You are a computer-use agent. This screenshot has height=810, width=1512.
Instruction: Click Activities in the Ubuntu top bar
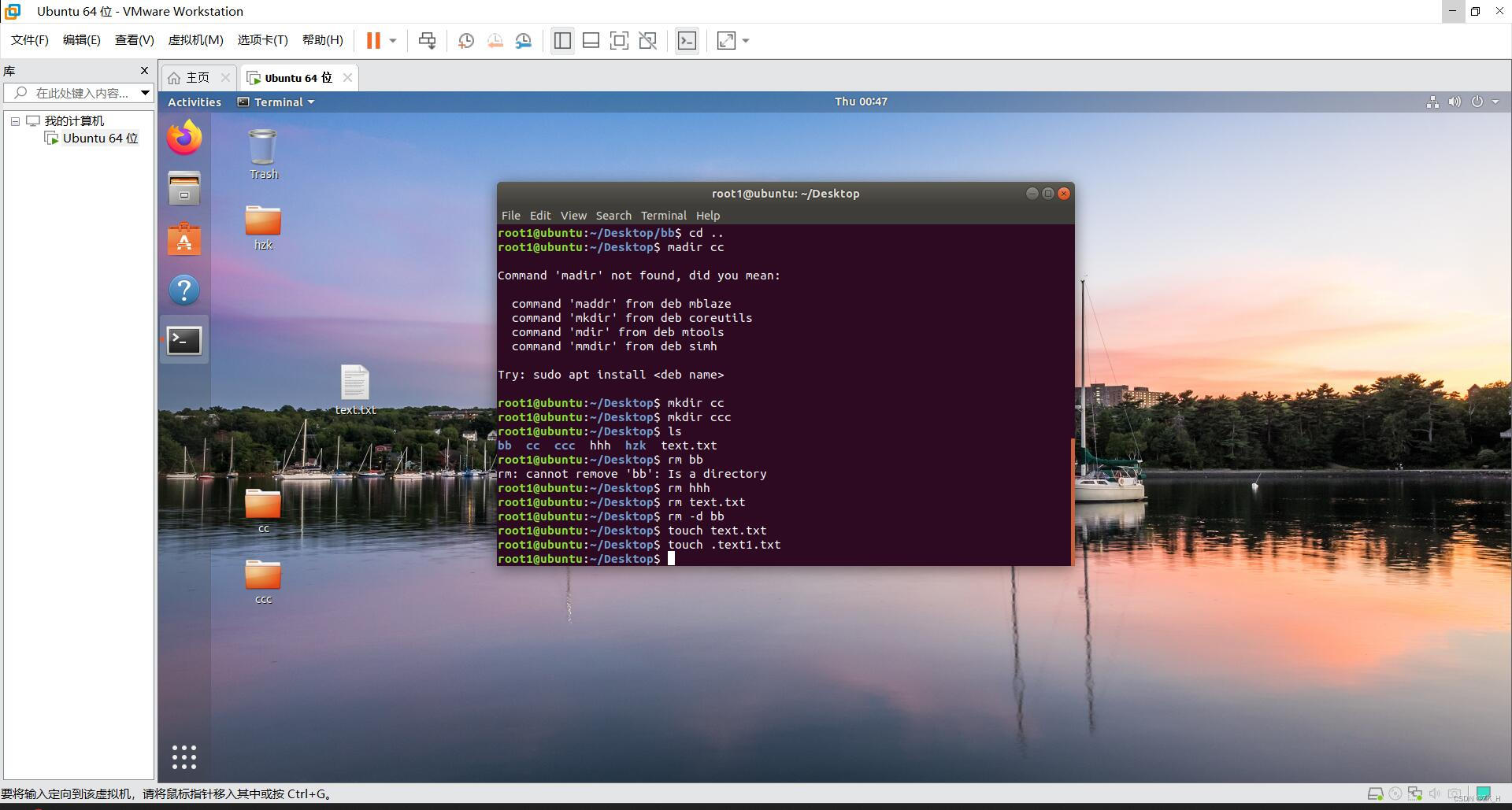tap(195, 102)
